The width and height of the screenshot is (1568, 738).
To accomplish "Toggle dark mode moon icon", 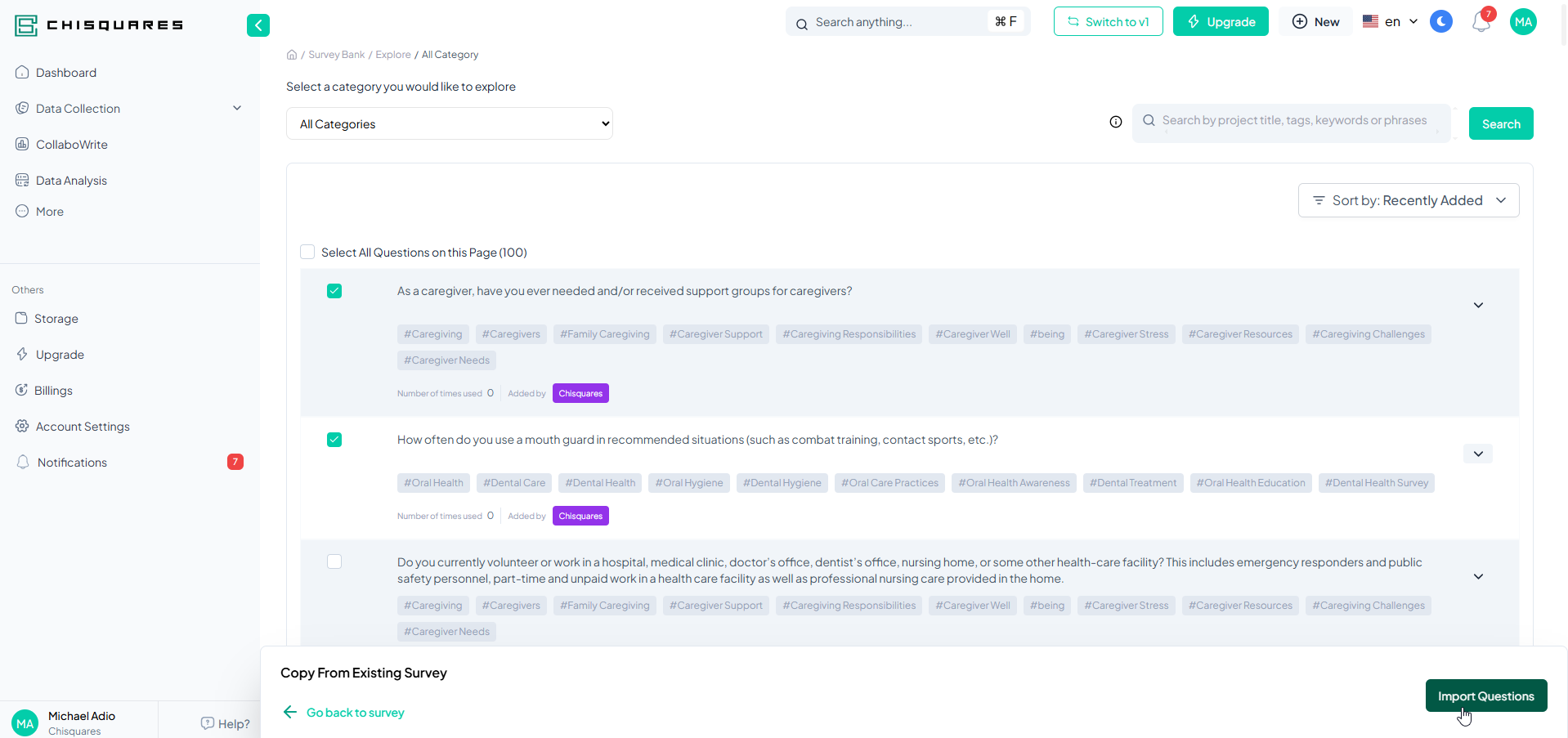I will [1440, 22].
